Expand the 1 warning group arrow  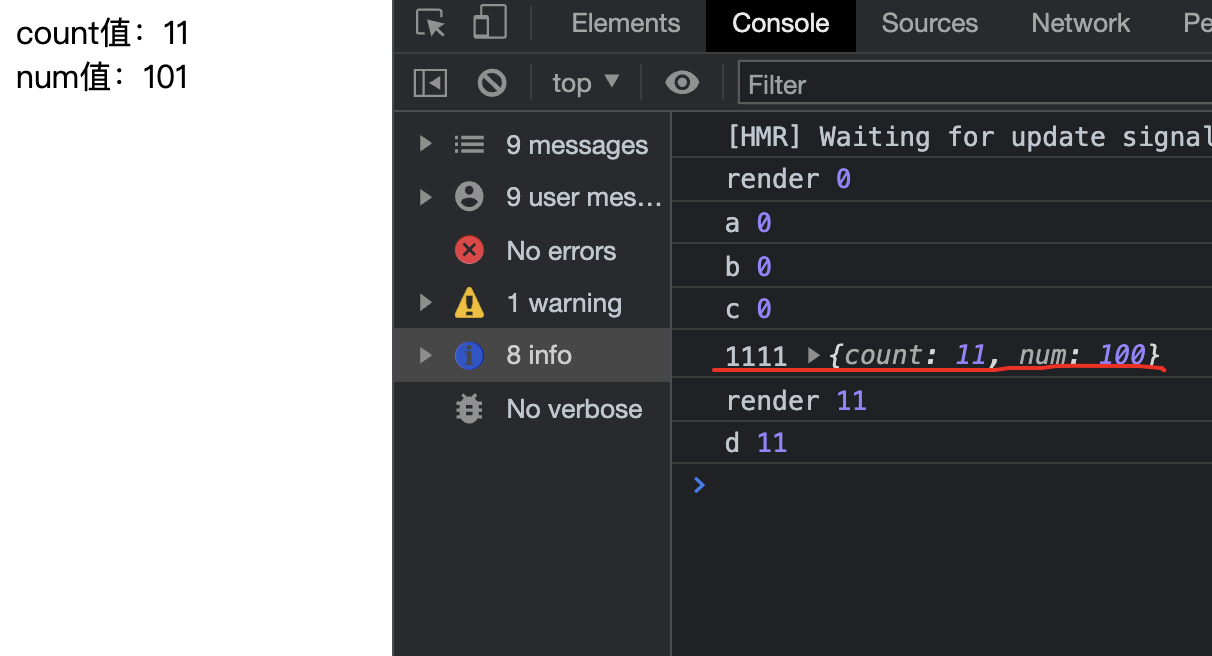(426, 302)
